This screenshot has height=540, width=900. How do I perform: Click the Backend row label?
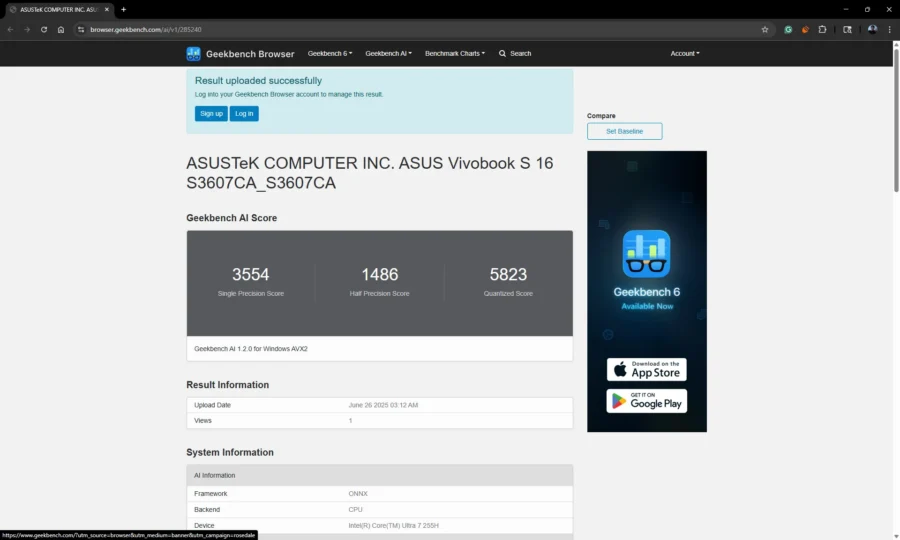(207, 510)
